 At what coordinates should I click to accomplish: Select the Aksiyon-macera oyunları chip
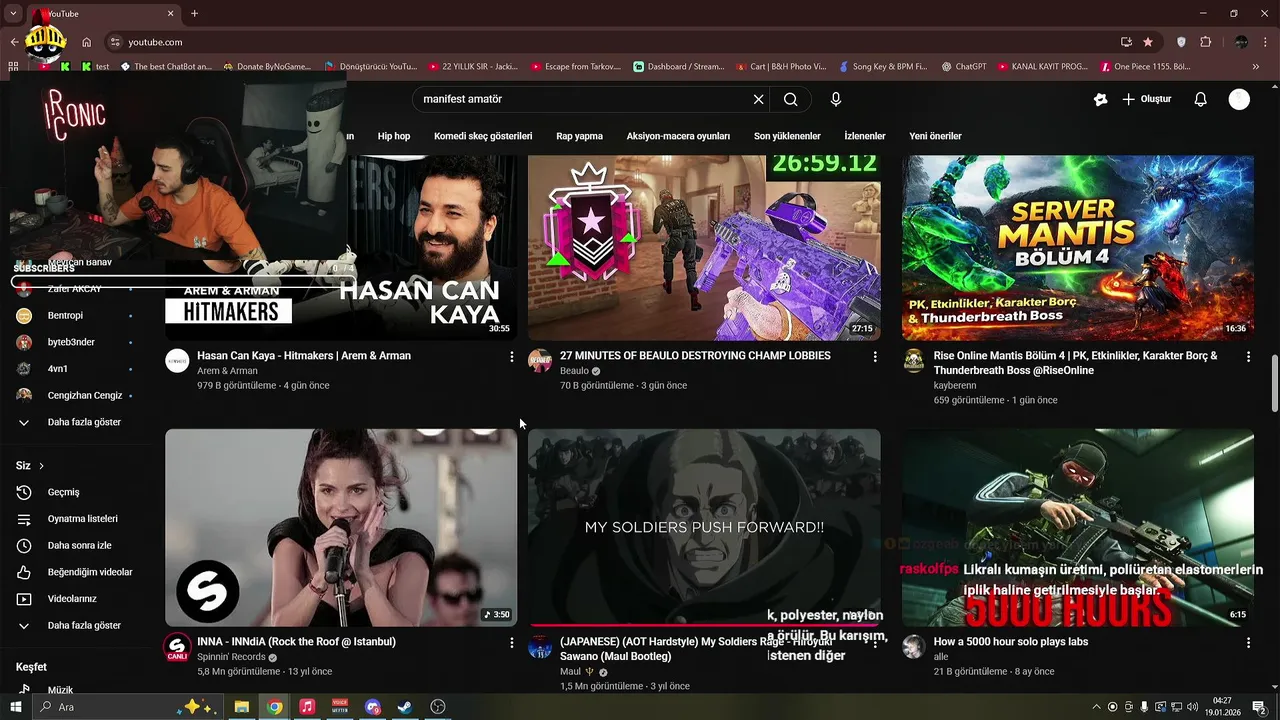coord(678,136)
